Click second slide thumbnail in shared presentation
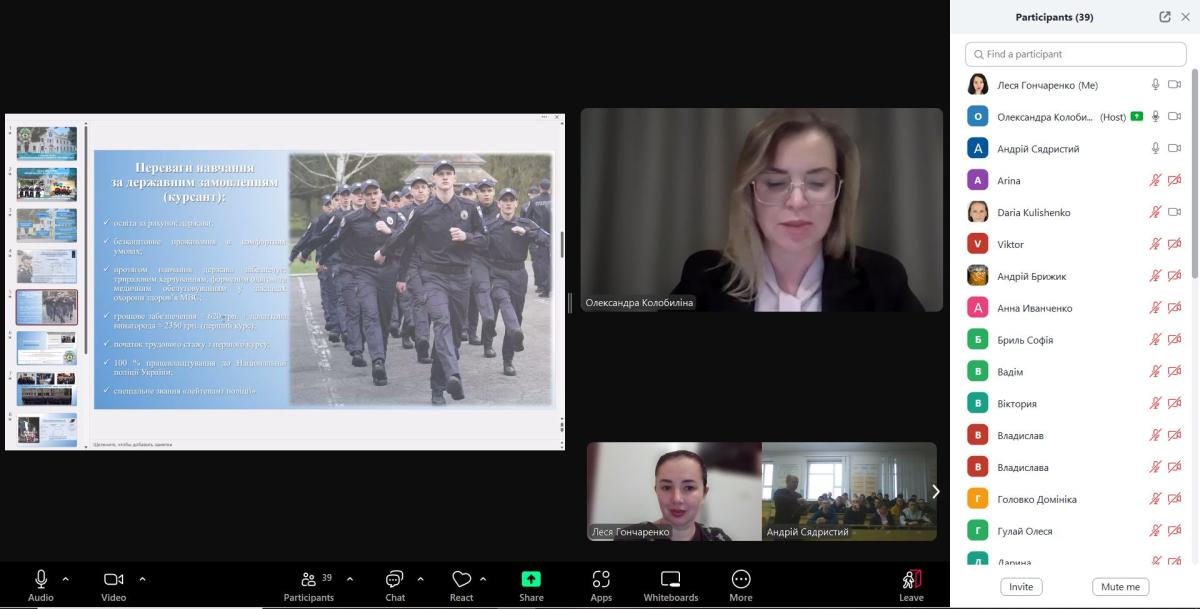 pyautogui.click(x=46, y=184)
